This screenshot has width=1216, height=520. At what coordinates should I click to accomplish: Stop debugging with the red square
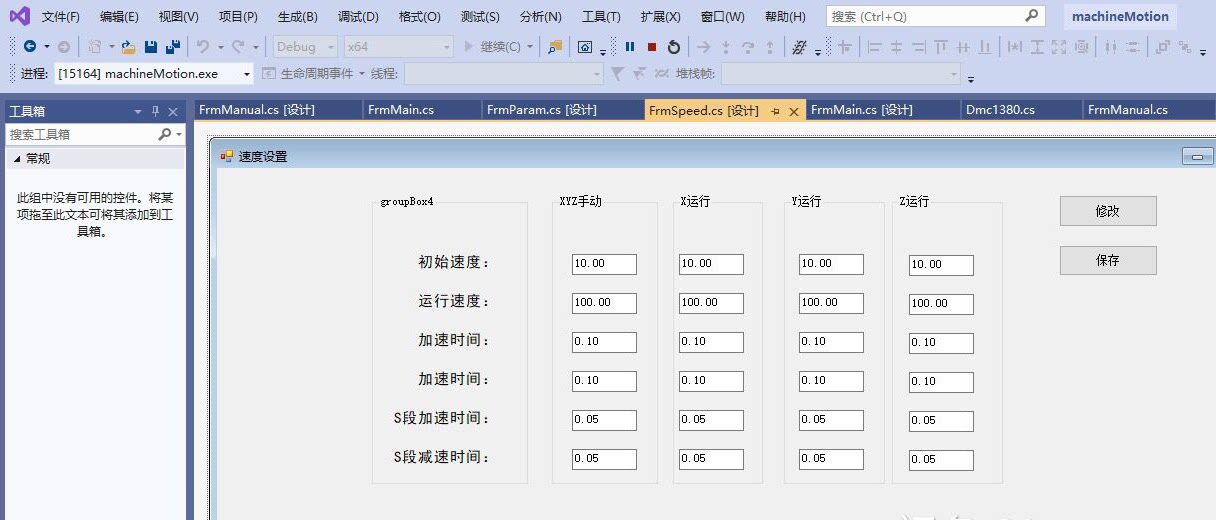coord(652,47)
